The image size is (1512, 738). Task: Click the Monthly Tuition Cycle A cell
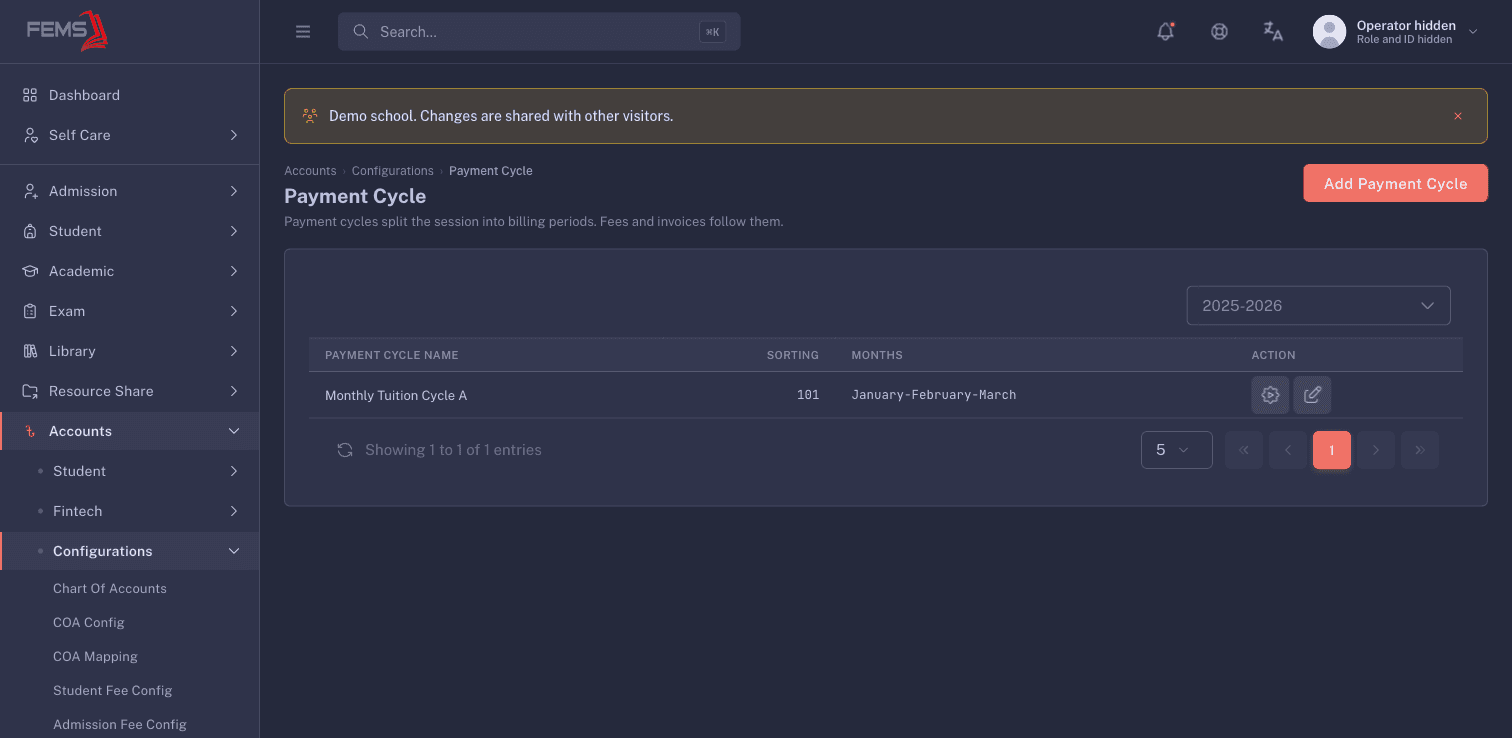pos(396,396)
